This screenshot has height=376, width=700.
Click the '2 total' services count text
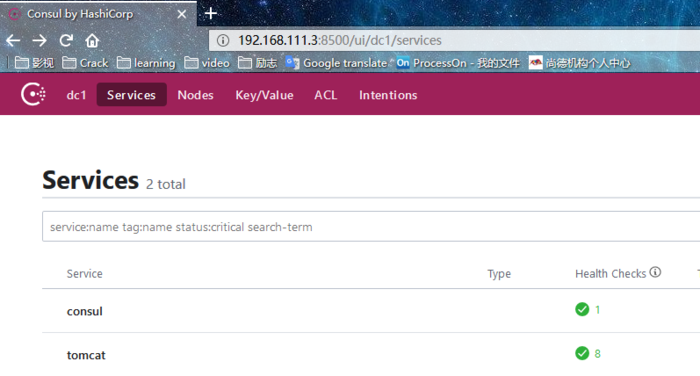[x=166, y=184]
